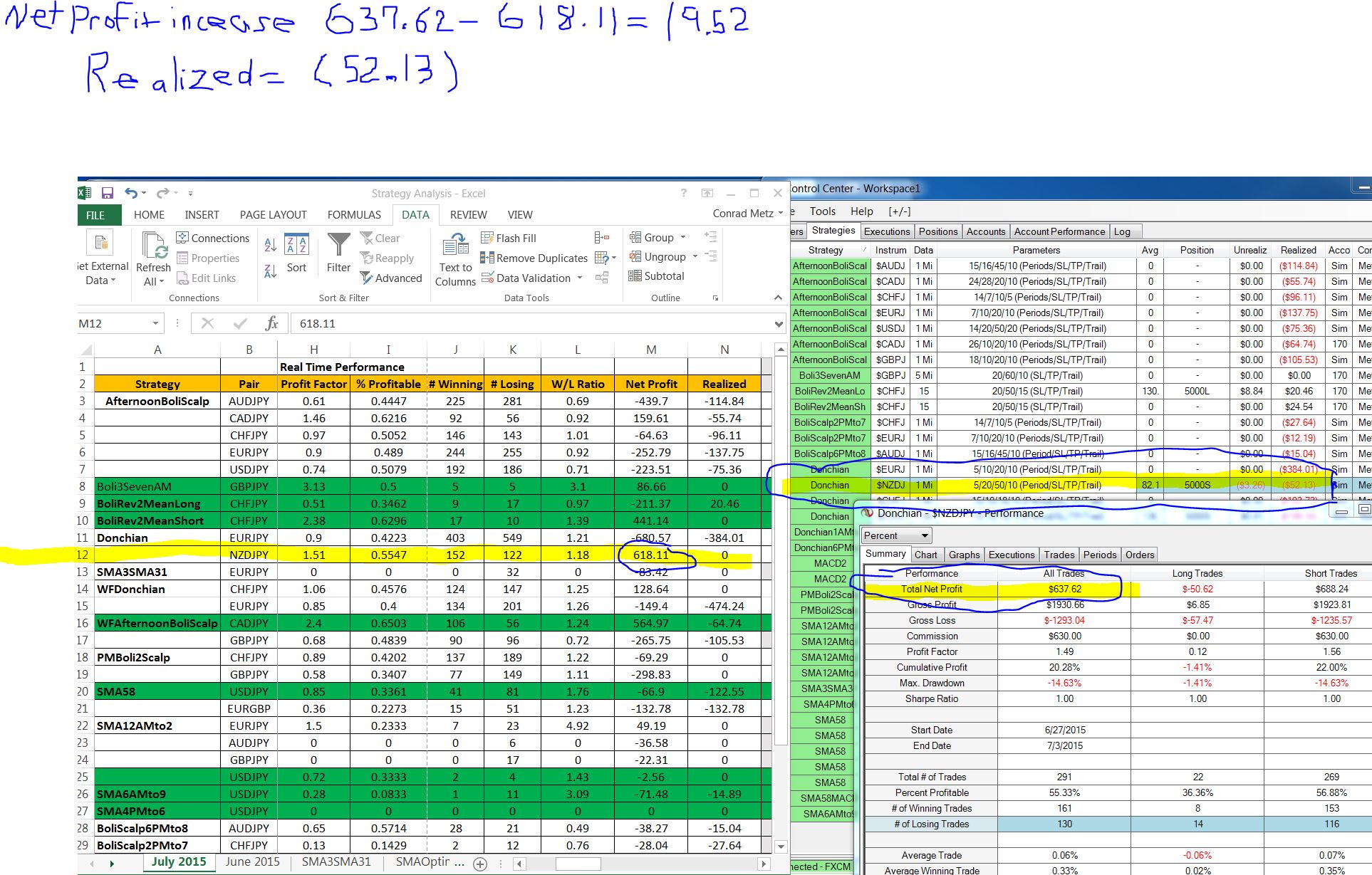Click the Subtotal outline icon
Screen dimensions: 1372x875
pyautogui.click(x=635, y=276)
